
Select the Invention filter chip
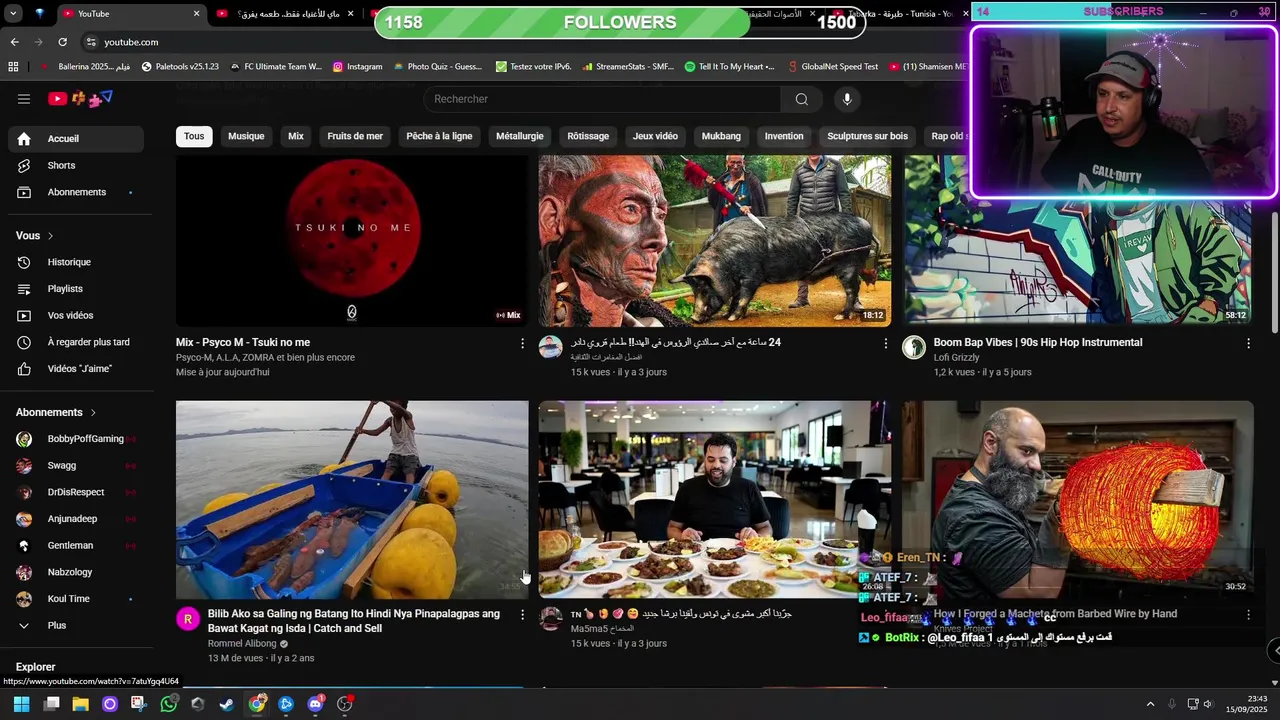point(784,136)
